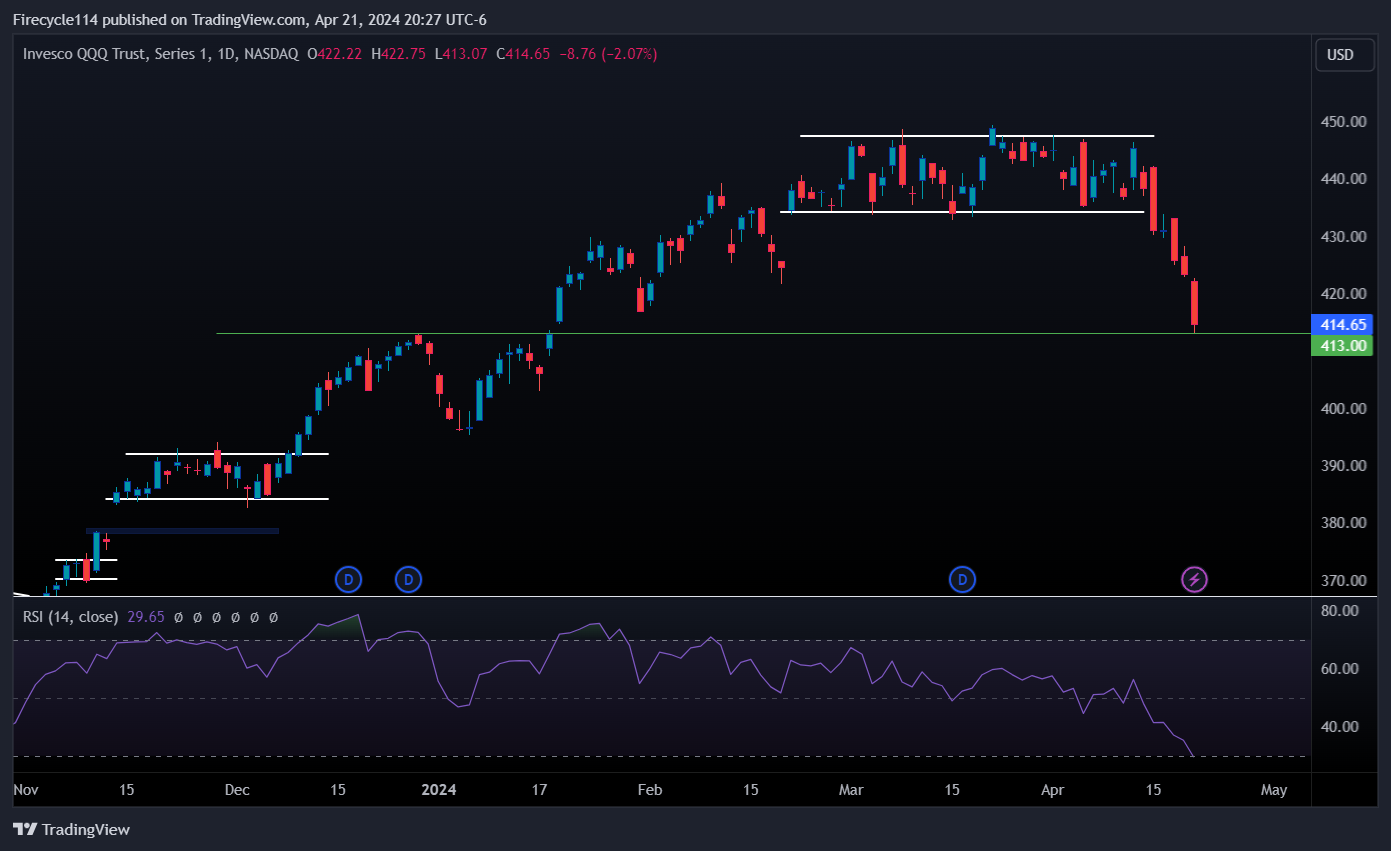Click the Mar date axis label
The width and height of the screenshot is (1391, 851).
pyautogui.click(x=851, y=790)
